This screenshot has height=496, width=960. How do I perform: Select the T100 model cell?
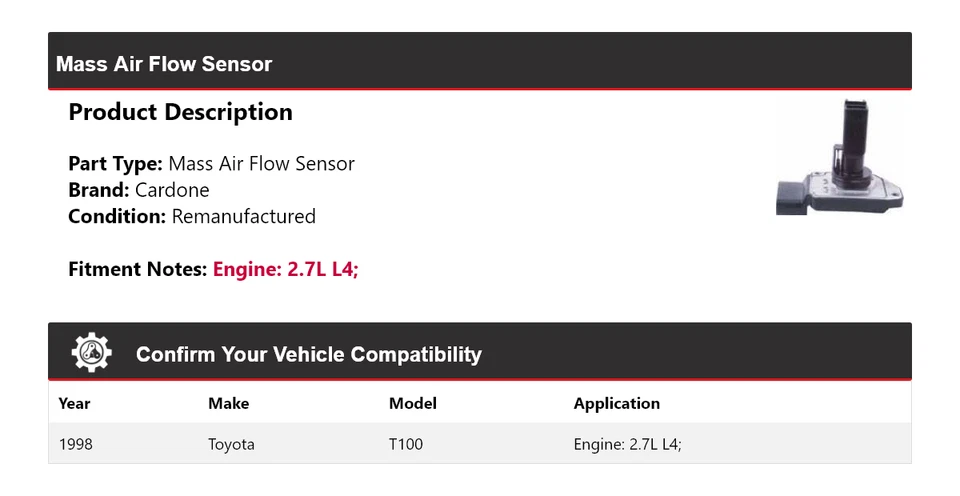(x=406, y=444)
